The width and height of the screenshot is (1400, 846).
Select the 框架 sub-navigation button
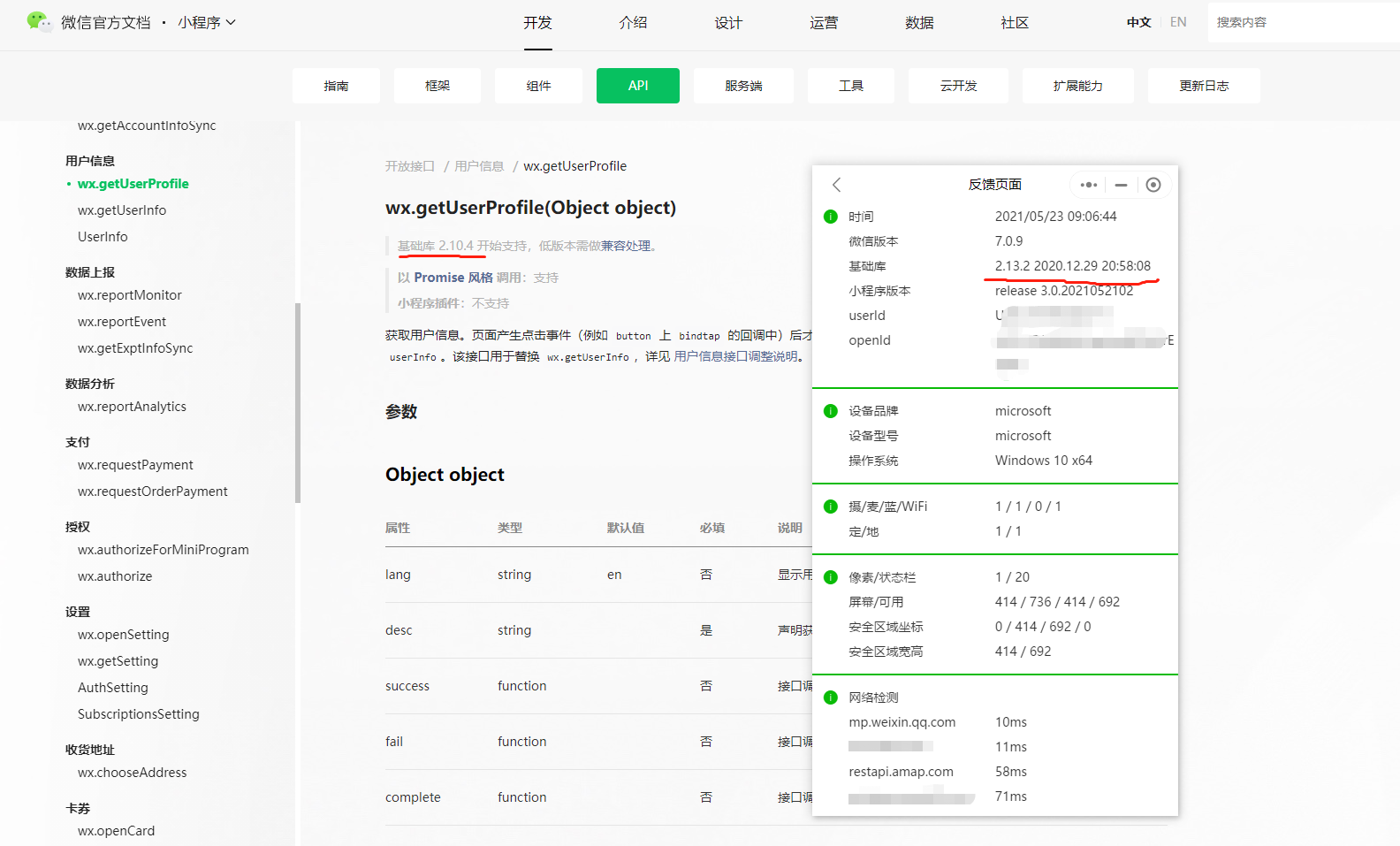click(x=437, y=86)
